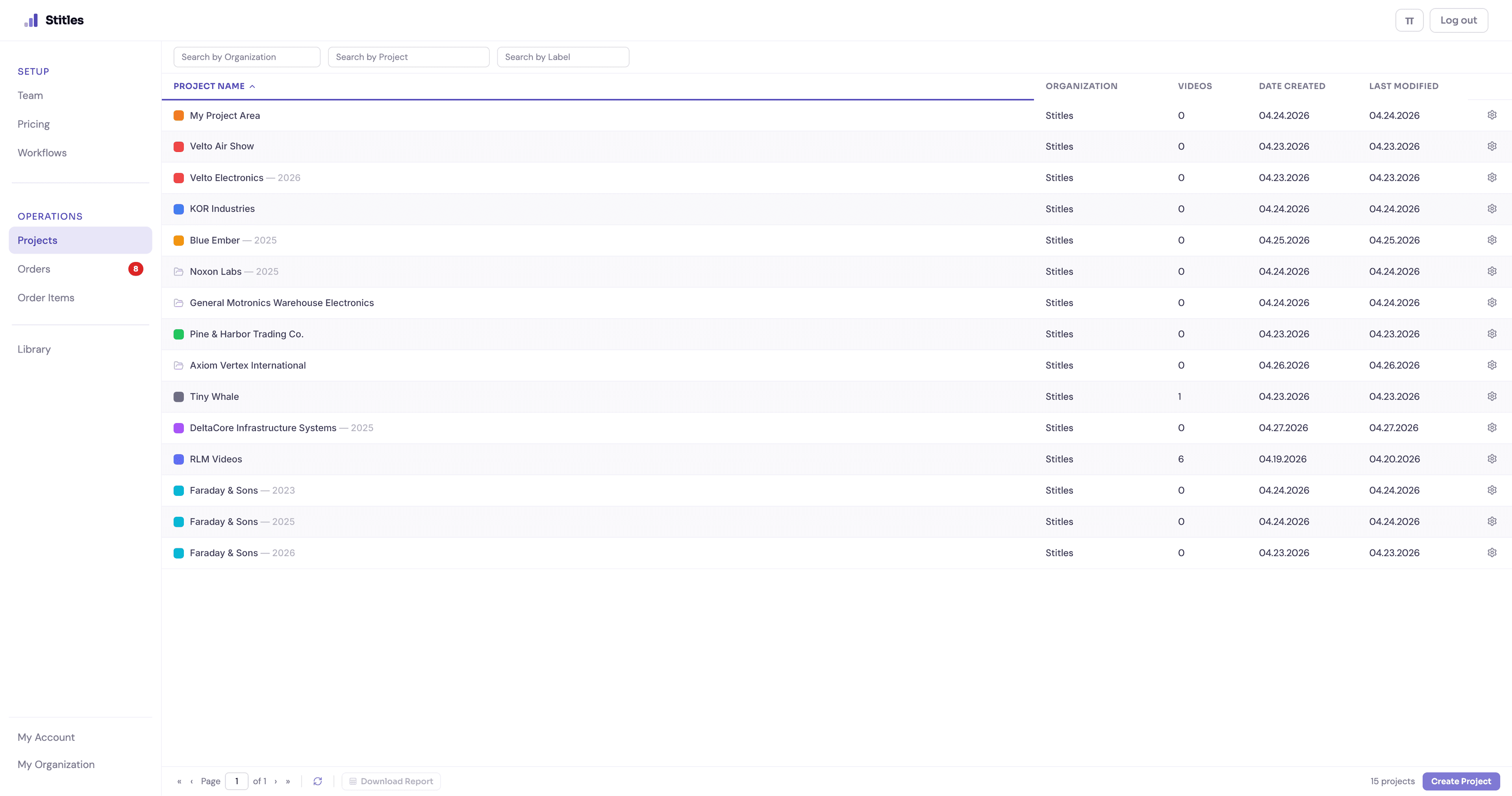Click the page number input box
The height and width of the screenshot is (796, 1512).
pos(237,781)
